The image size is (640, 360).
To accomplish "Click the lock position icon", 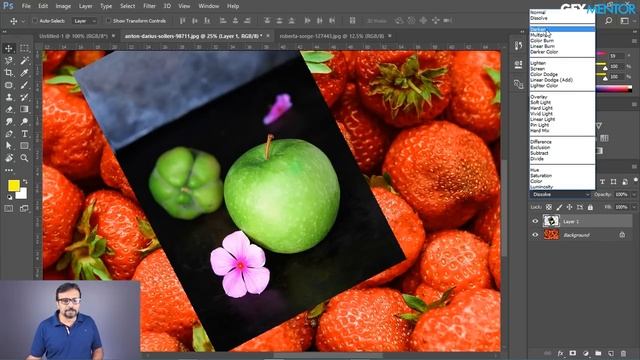I will click(569, 207).
